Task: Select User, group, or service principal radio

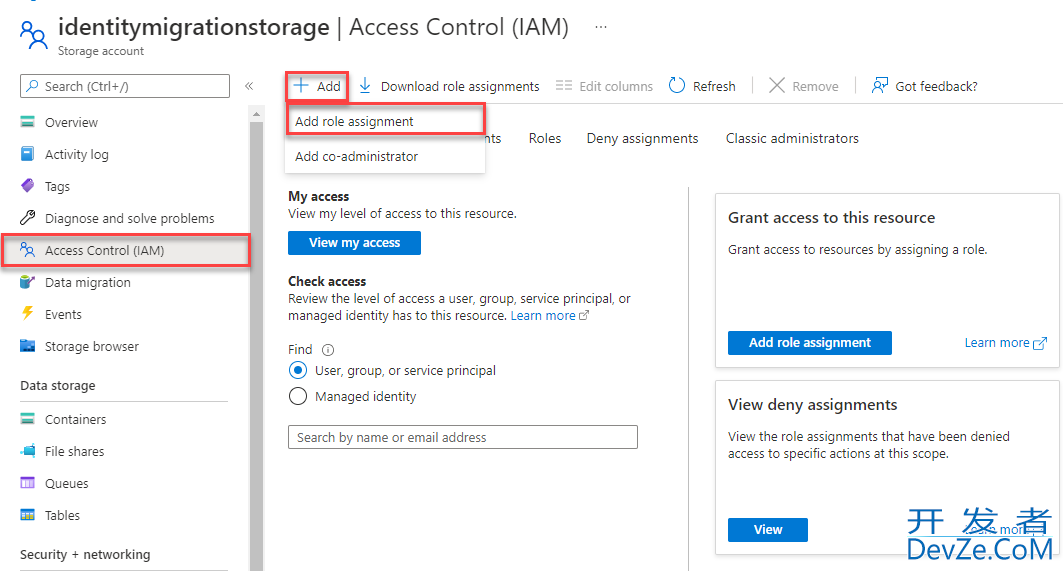Action: [298, 370]
